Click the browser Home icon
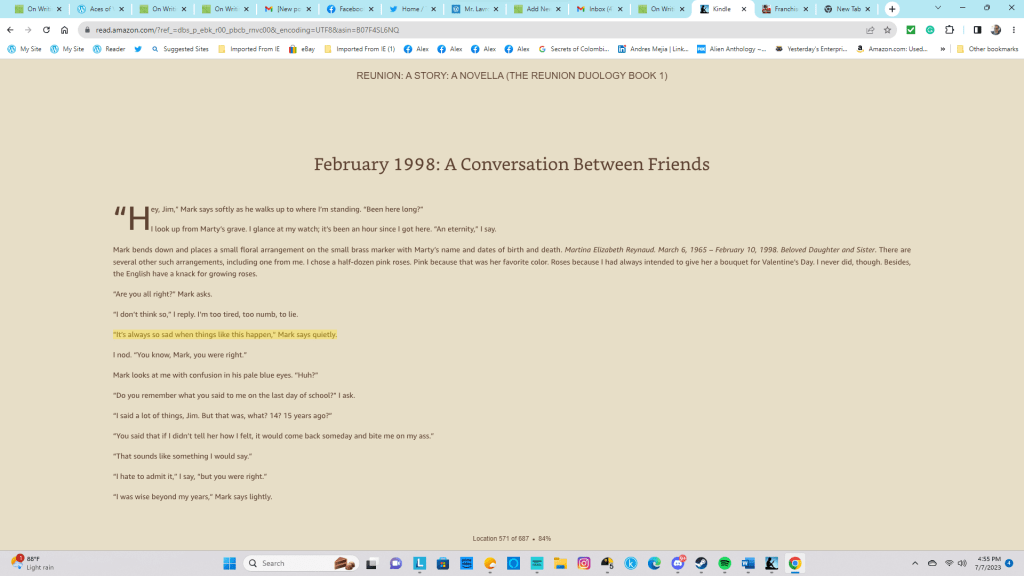The image size is (1024, 576). click(64, 30)
